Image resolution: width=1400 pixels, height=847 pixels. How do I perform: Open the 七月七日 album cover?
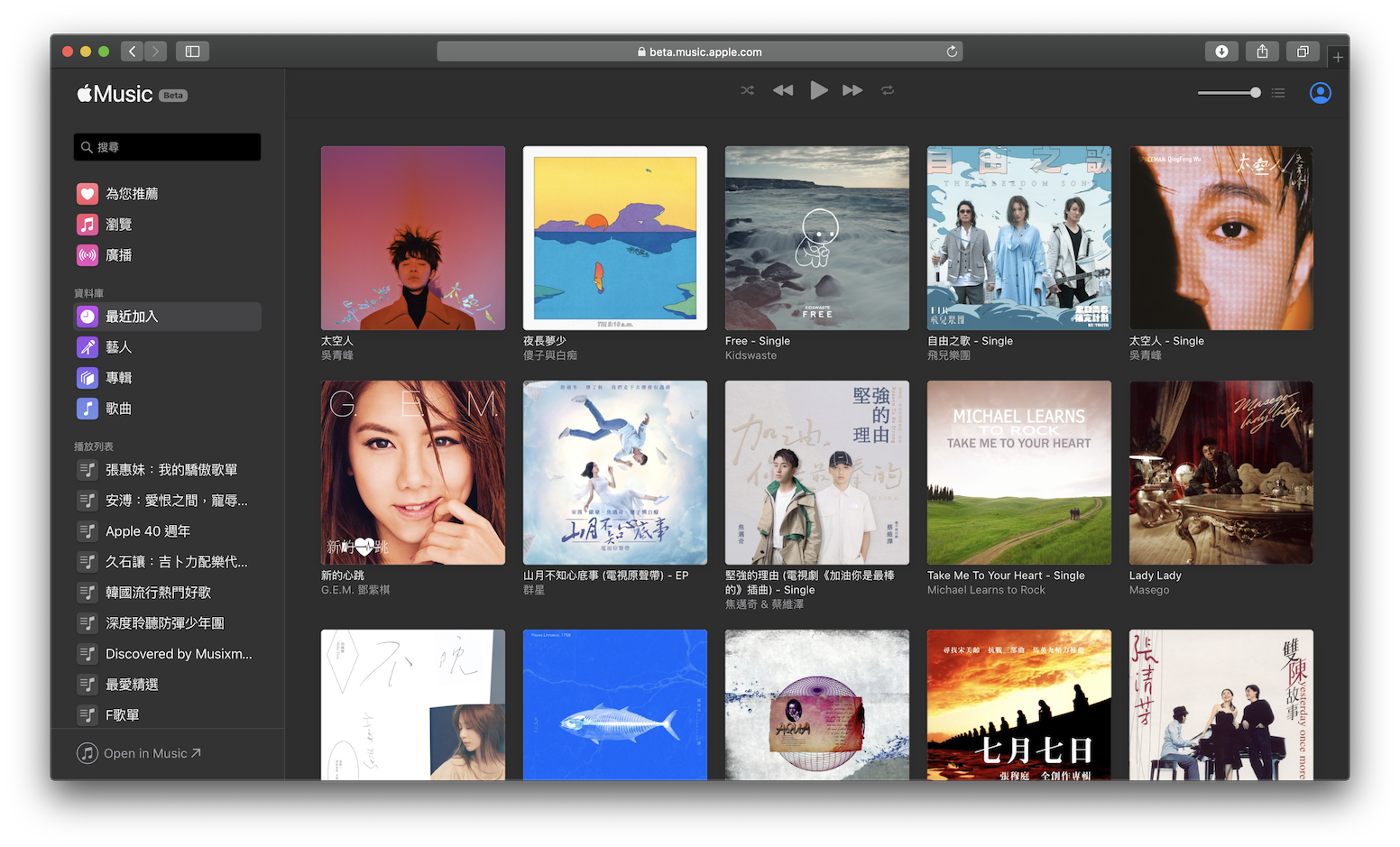[x=1019, y=704]
